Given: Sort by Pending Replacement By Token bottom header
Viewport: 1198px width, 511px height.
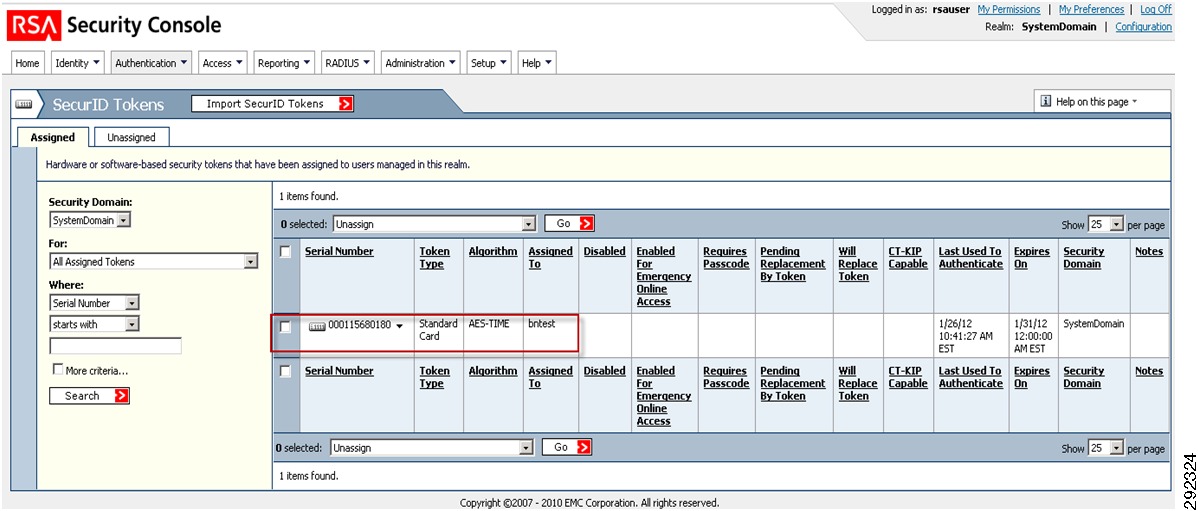Looking at the screenshot, I should [x=793, y=383].
